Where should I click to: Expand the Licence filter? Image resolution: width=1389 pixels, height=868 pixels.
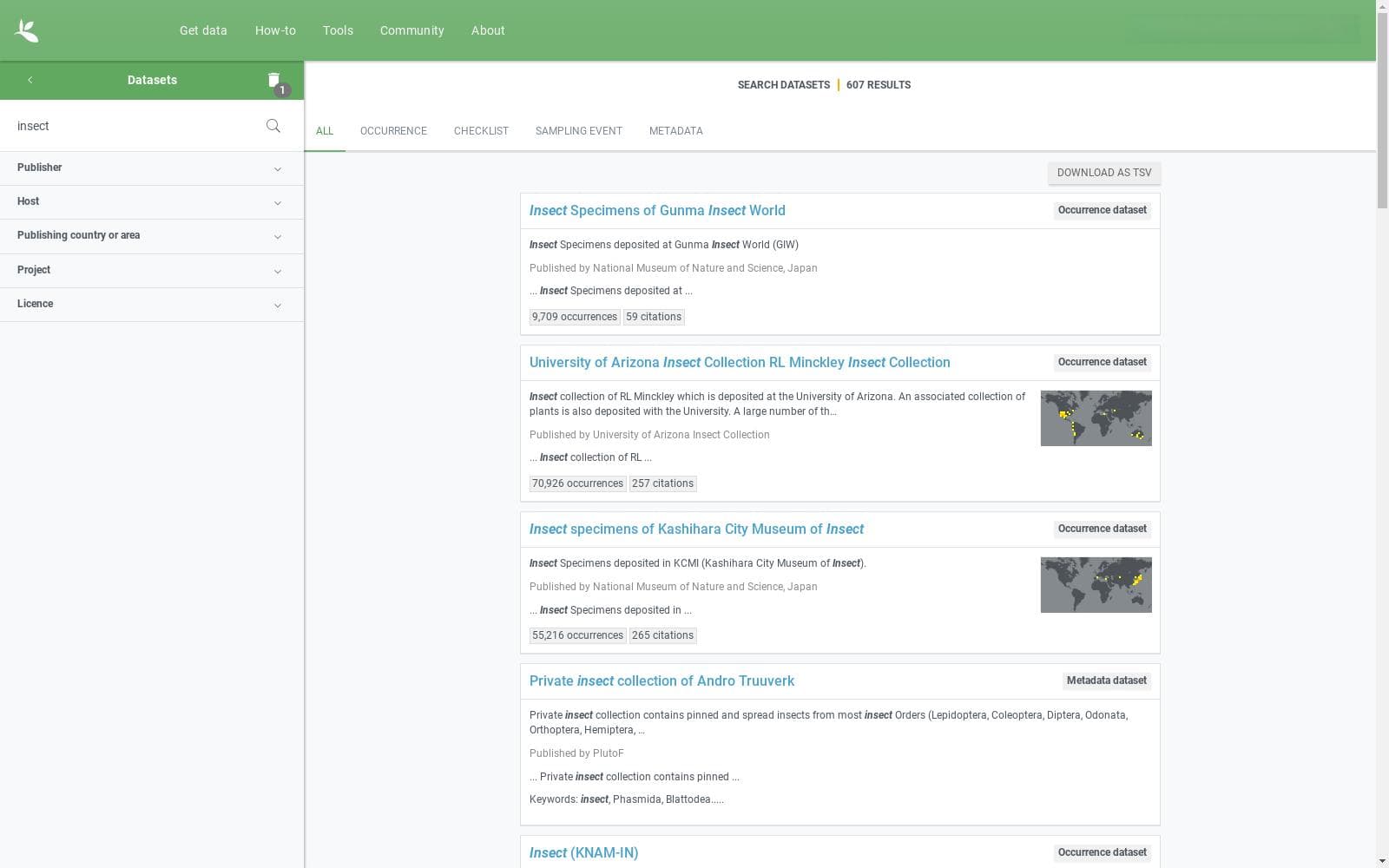pyautogui.click(x=152, y=305)
